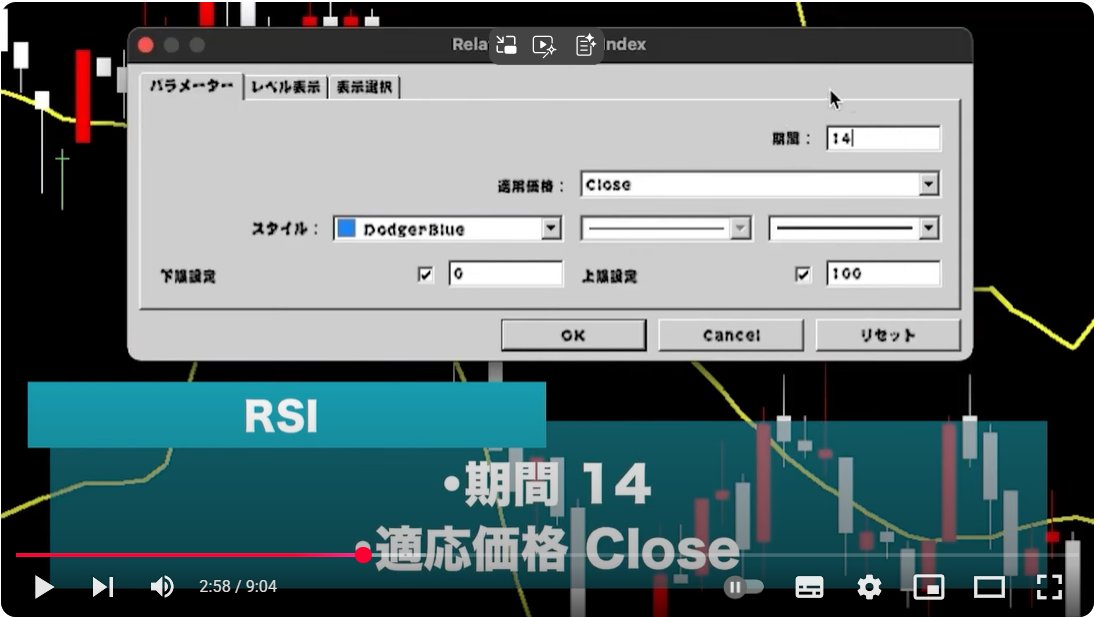
Task: Switch to theater mode
Action: (x=987, y=588)
